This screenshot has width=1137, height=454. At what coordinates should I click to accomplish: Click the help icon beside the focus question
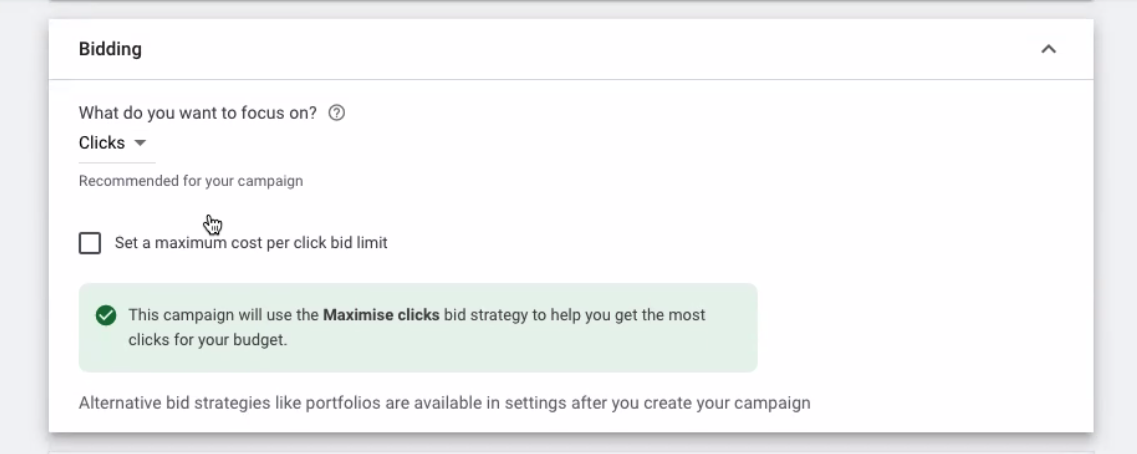coord(337,113)
